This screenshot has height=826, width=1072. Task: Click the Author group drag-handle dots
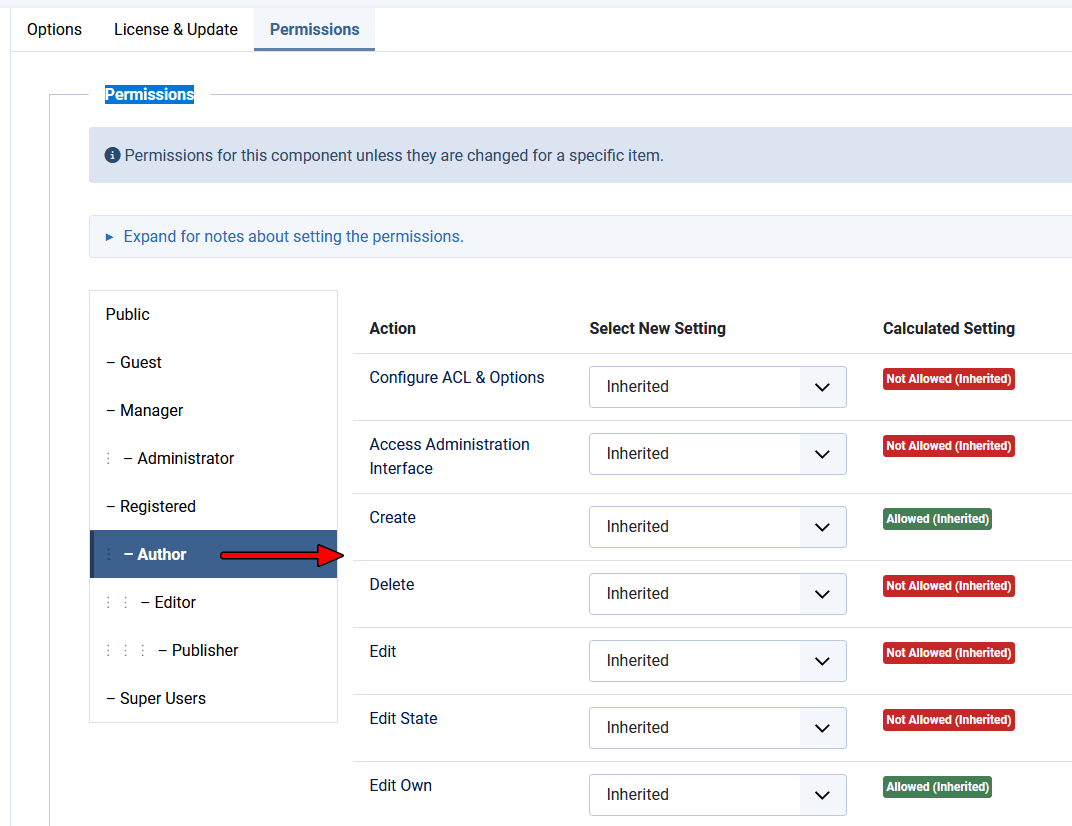tap(109, 554)
